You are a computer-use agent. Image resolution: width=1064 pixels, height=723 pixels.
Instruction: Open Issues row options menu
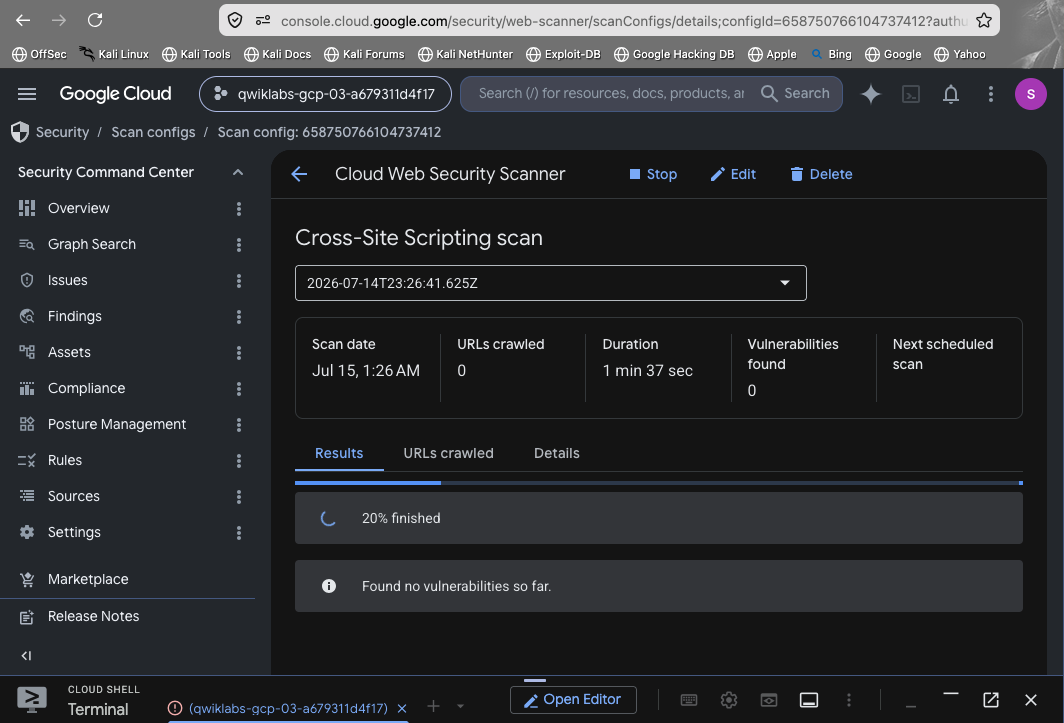click(x=239, y=280)
